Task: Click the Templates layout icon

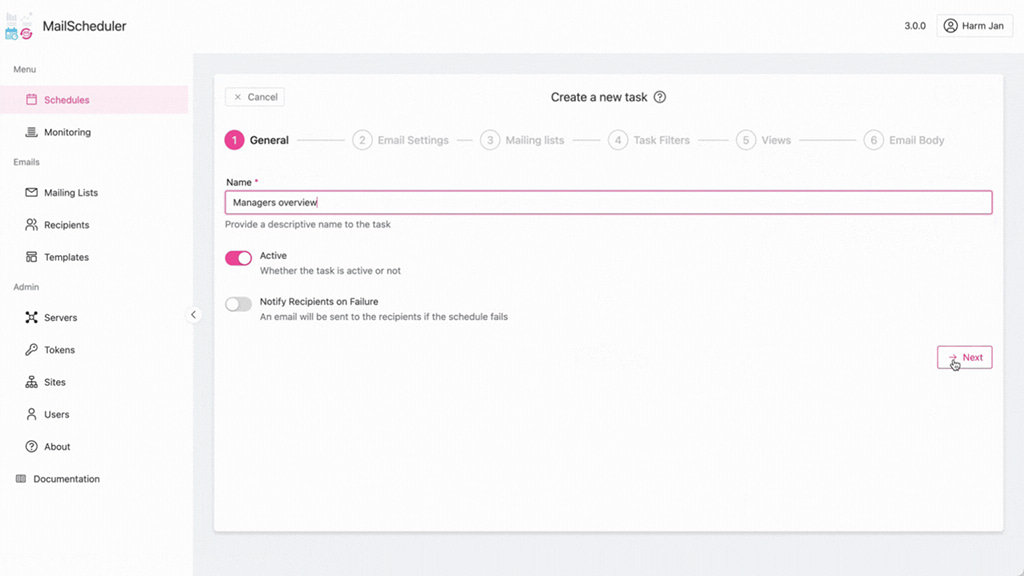Action: click(31, 257)
